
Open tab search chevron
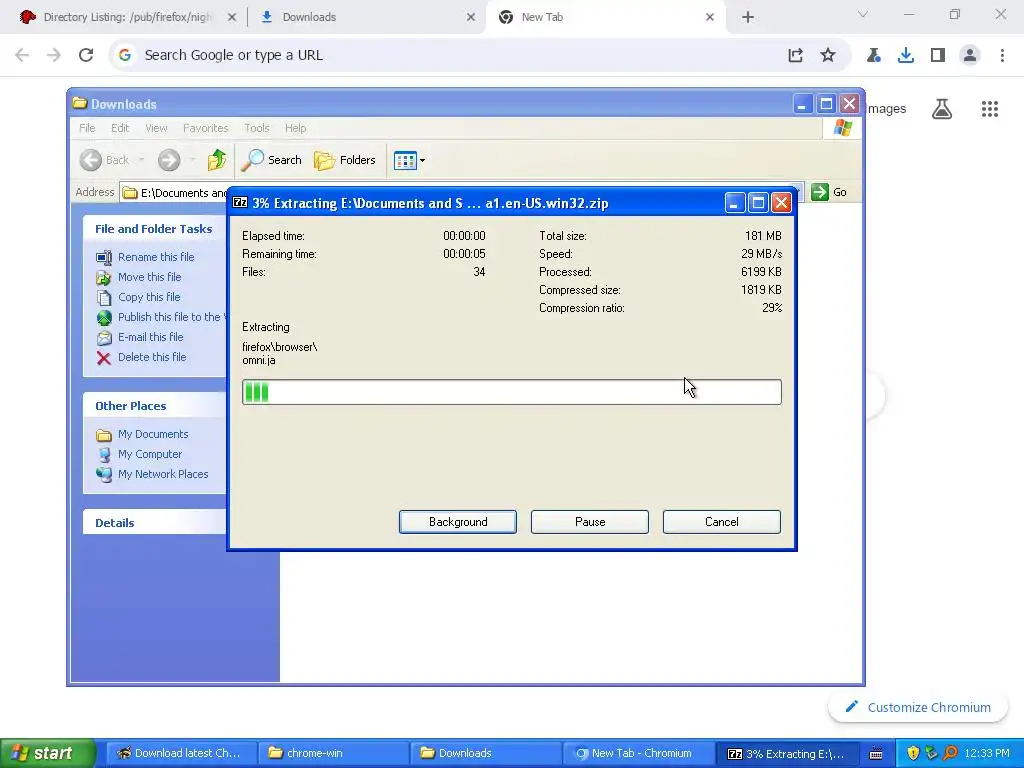coord(863,14)
